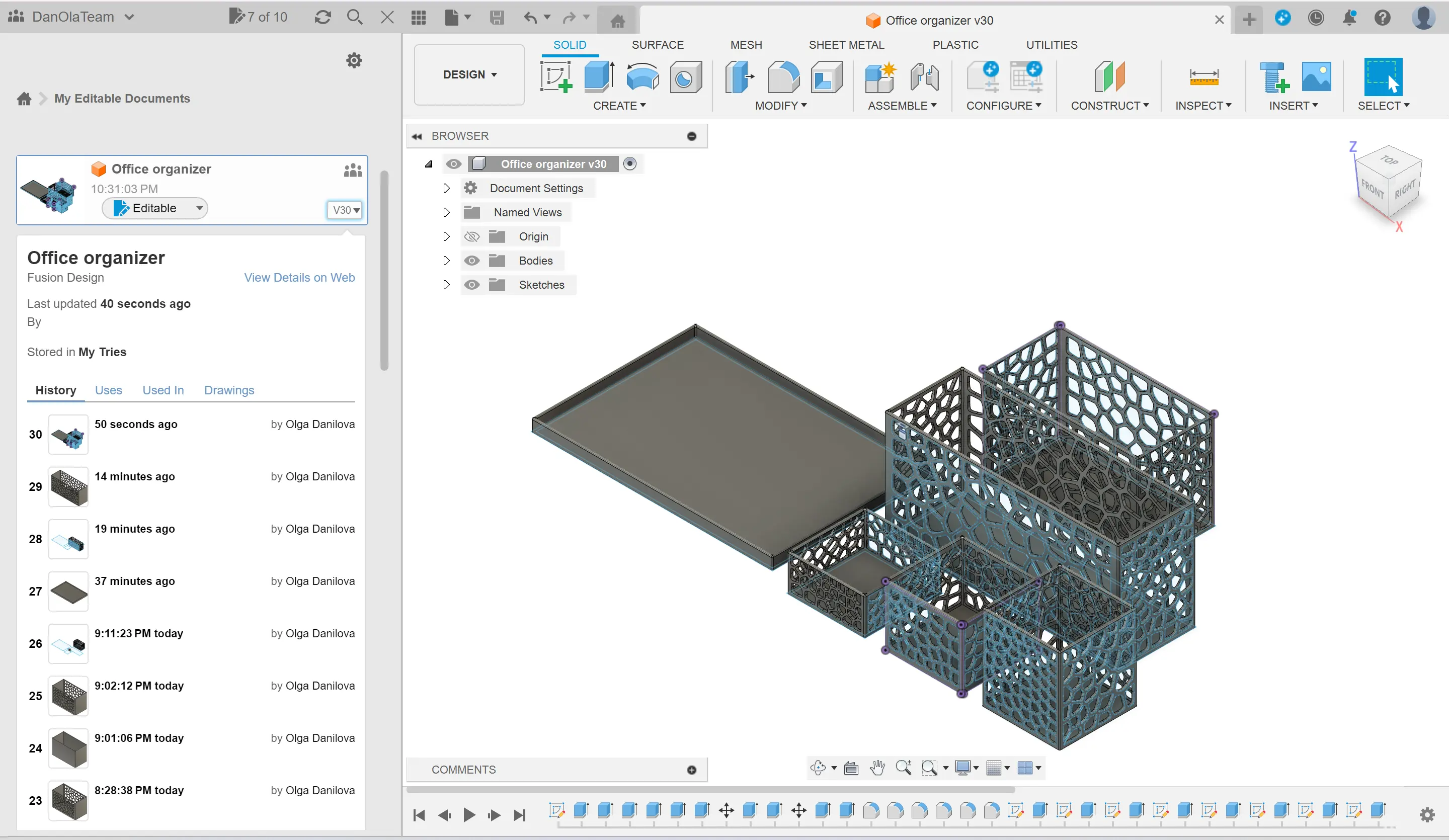Show the hidden Origin folder
This screenshot has width=1449, height=840.
point(471,237)
